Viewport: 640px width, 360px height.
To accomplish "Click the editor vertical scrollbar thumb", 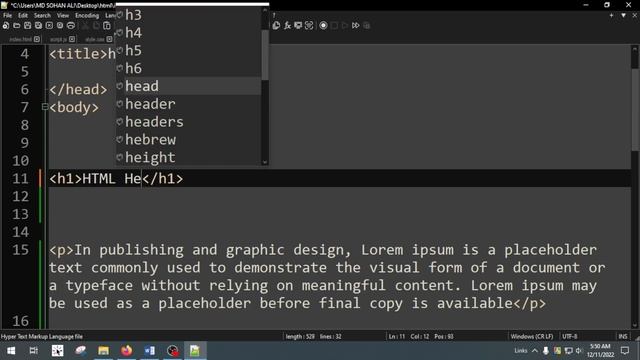I will click(x=635, y=109).
